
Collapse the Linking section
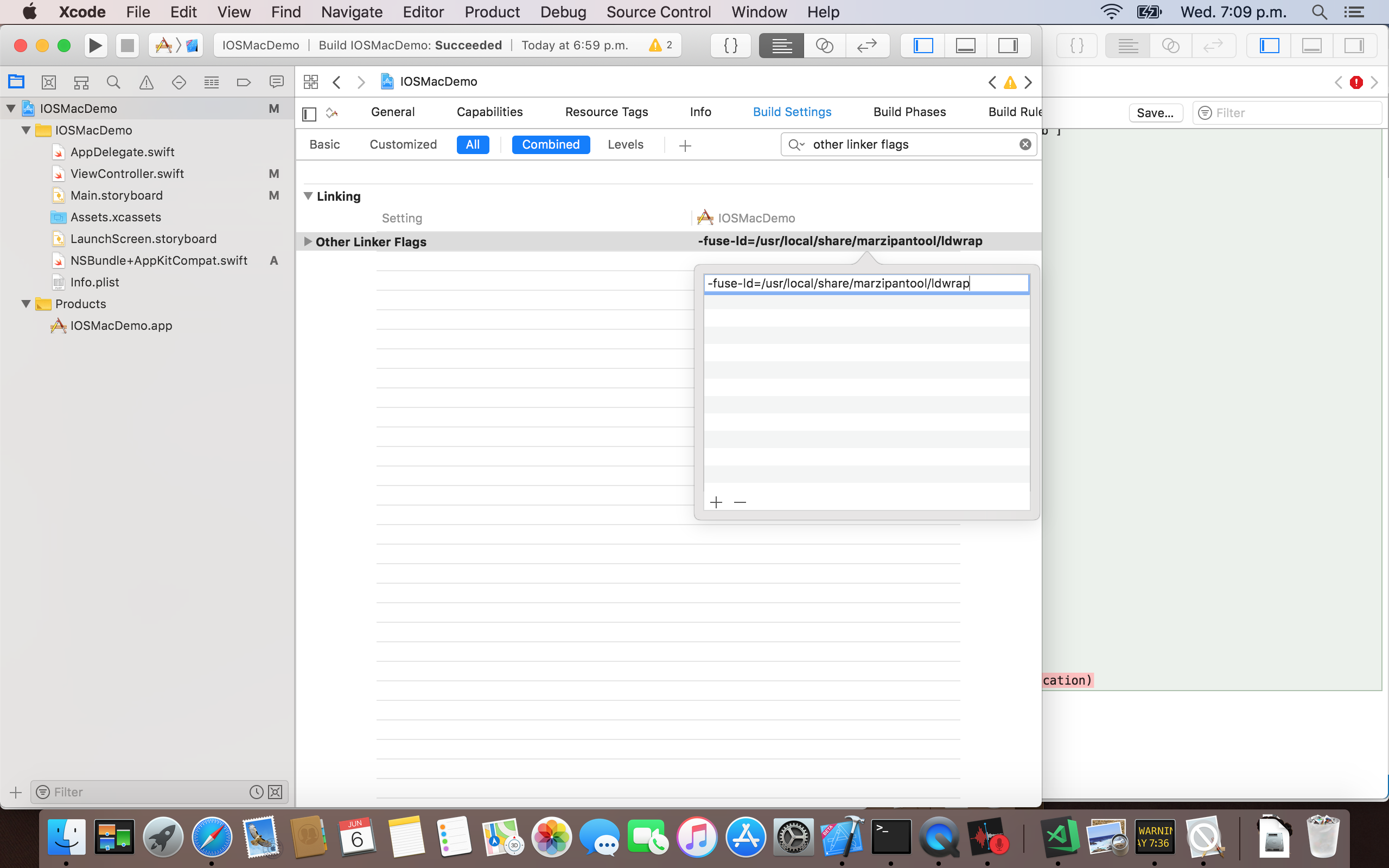tap(308, 196)
